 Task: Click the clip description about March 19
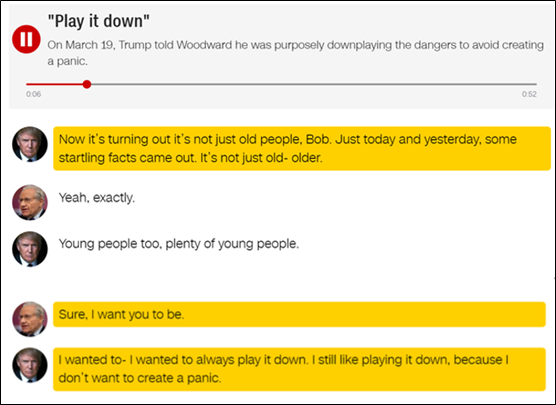point(295,53)
